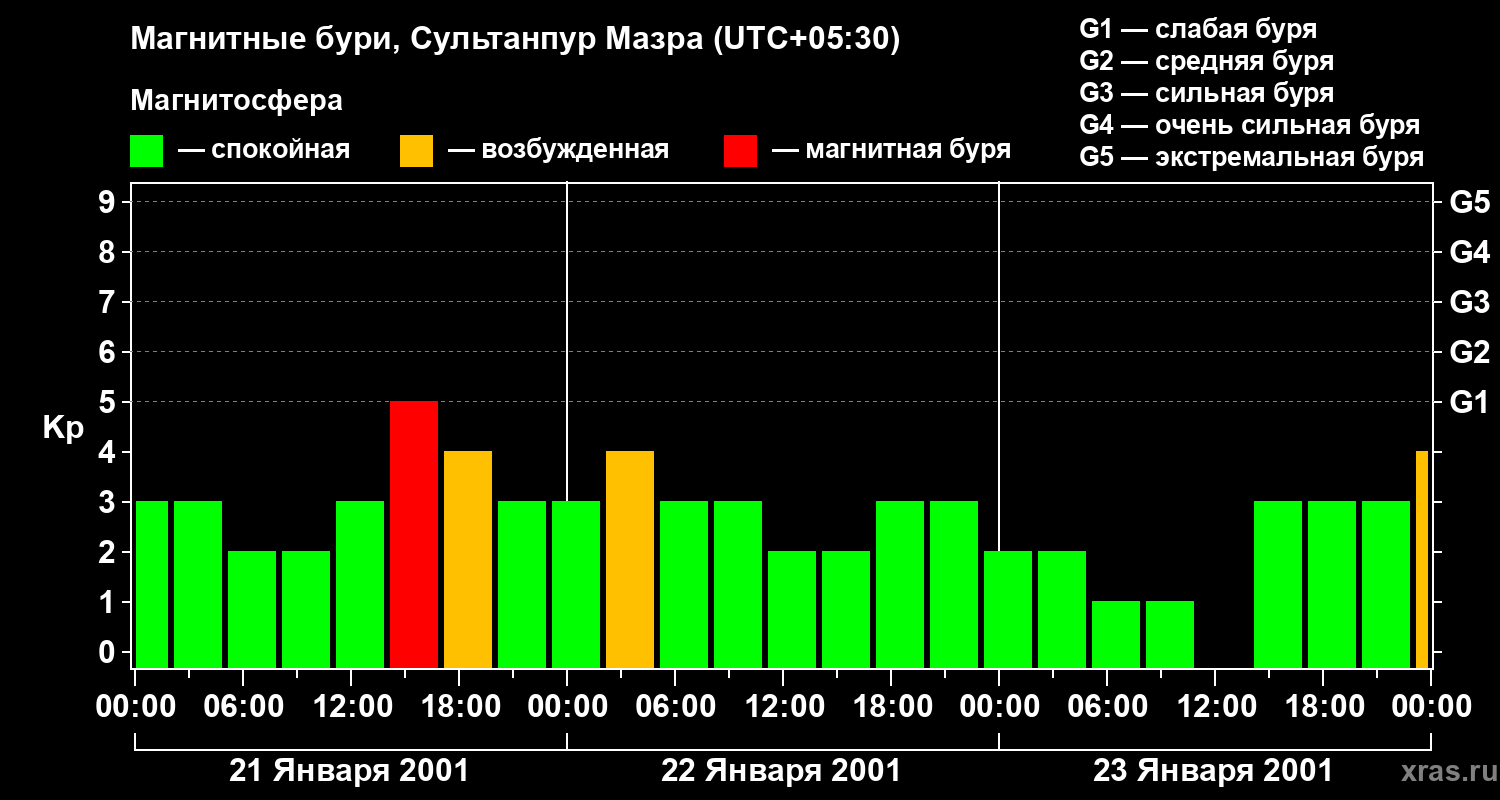Click the green 'спокойная' legend swatch
1500x800 pixels.
pyautogui.click(x=147, y=150)
